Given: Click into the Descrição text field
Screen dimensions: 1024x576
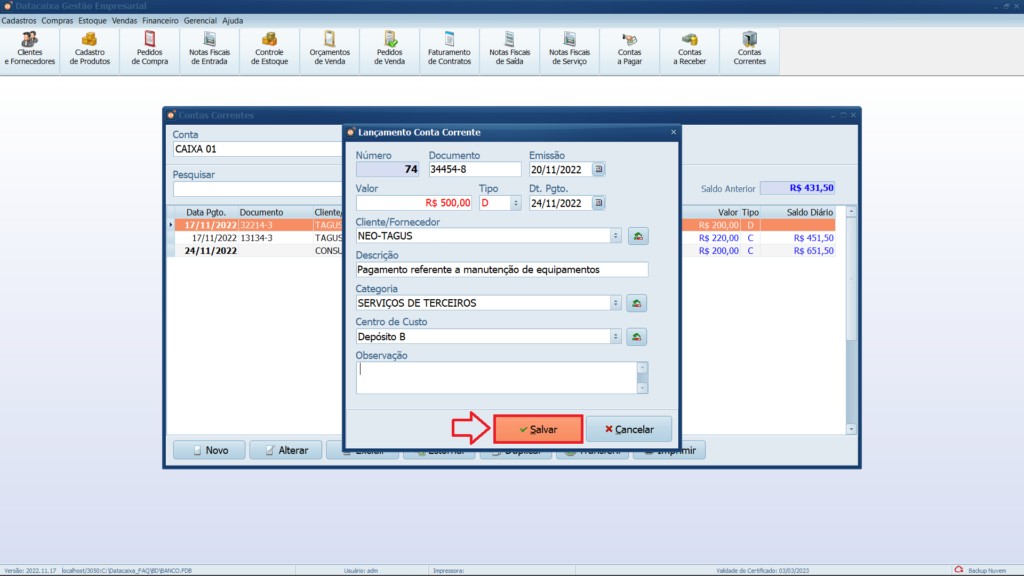Looking at the screenshot, I should click(x=502, y=270).
